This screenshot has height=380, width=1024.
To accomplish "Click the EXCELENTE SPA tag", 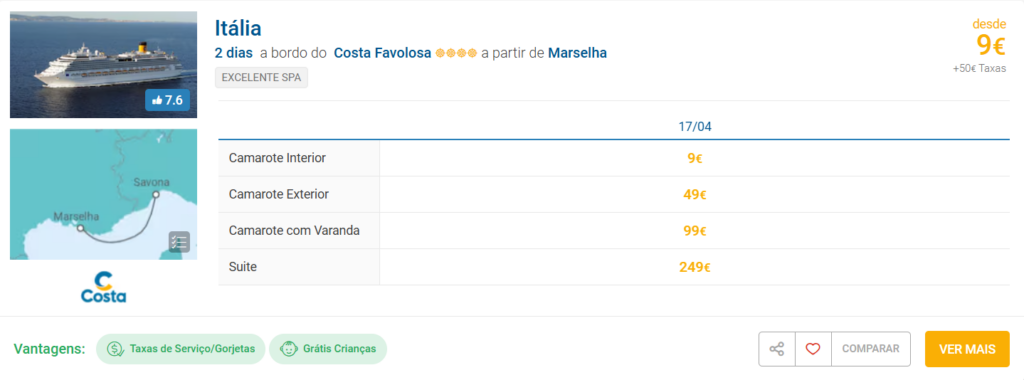I will coord(261,78).
